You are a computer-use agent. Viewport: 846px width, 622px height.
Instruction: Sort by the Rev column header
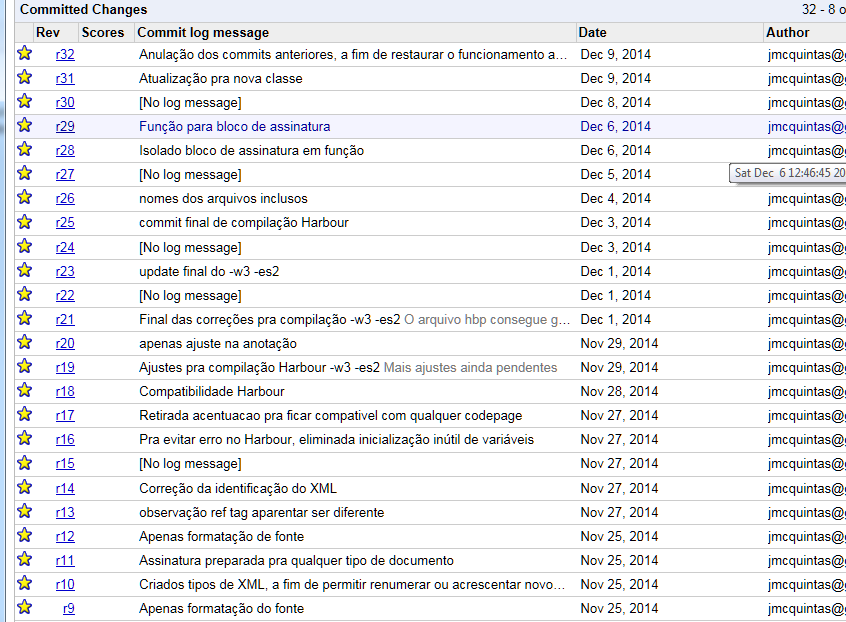coord(48,32)
